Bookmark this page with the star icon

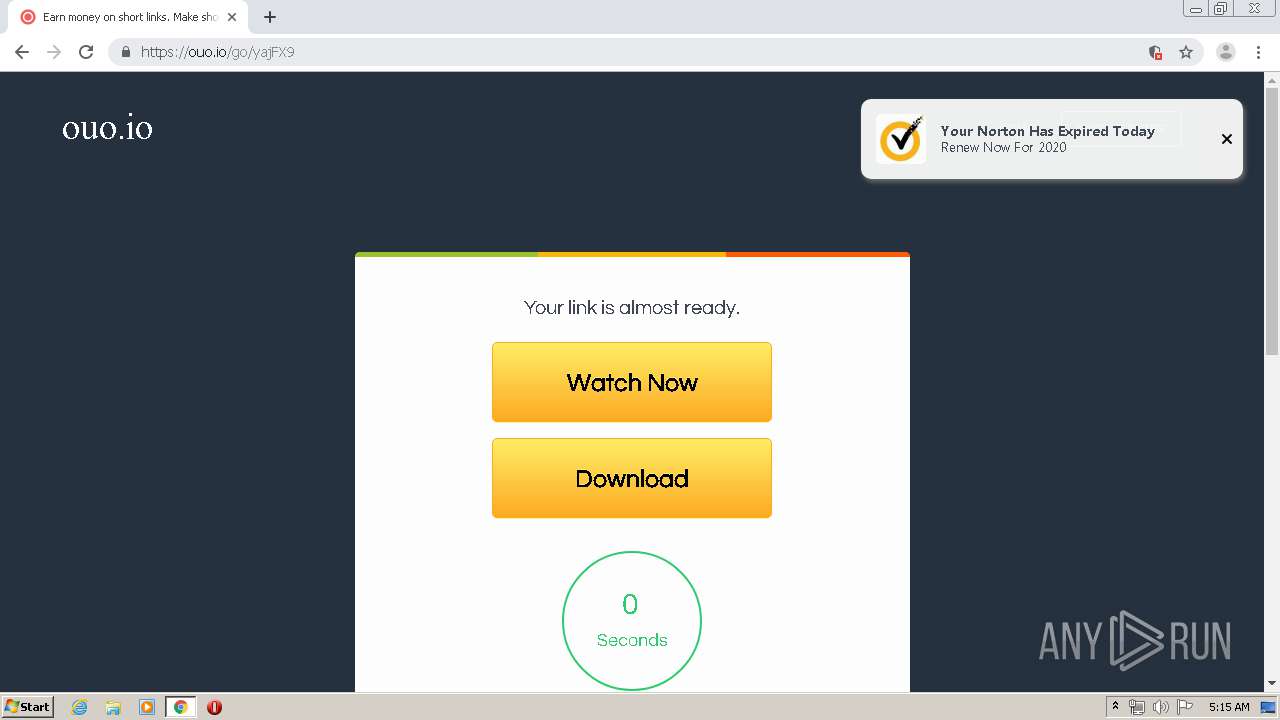click(x=1186, y=52)
